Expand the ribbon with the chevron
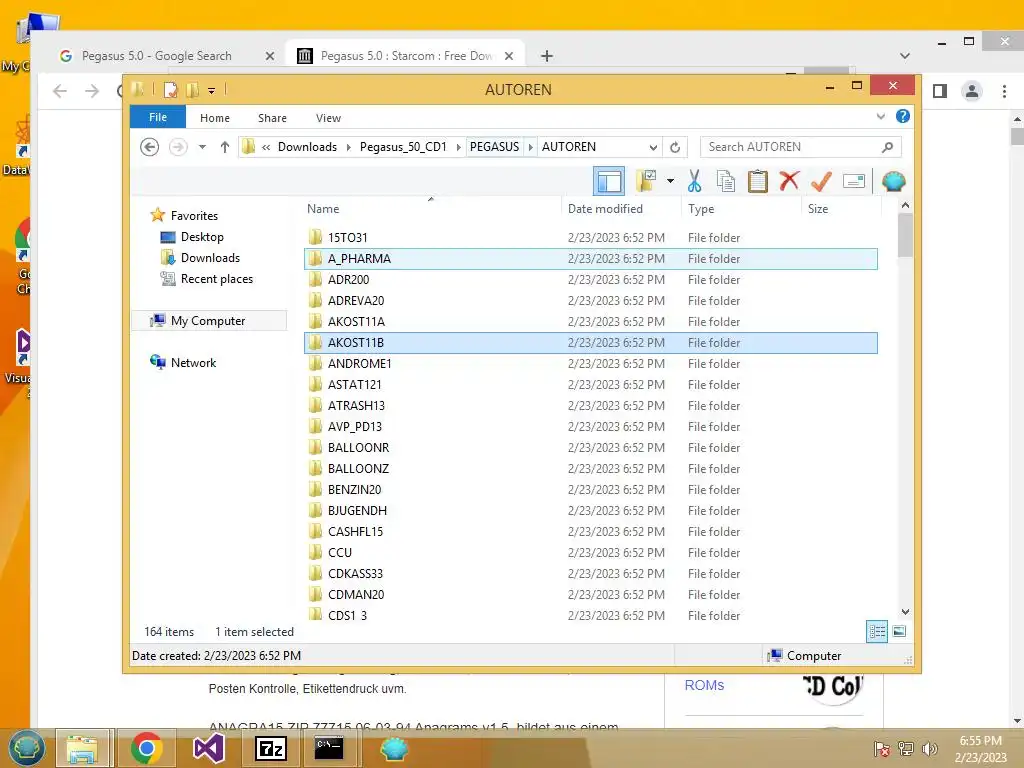The image size is (1024, 768). point(880,117)
